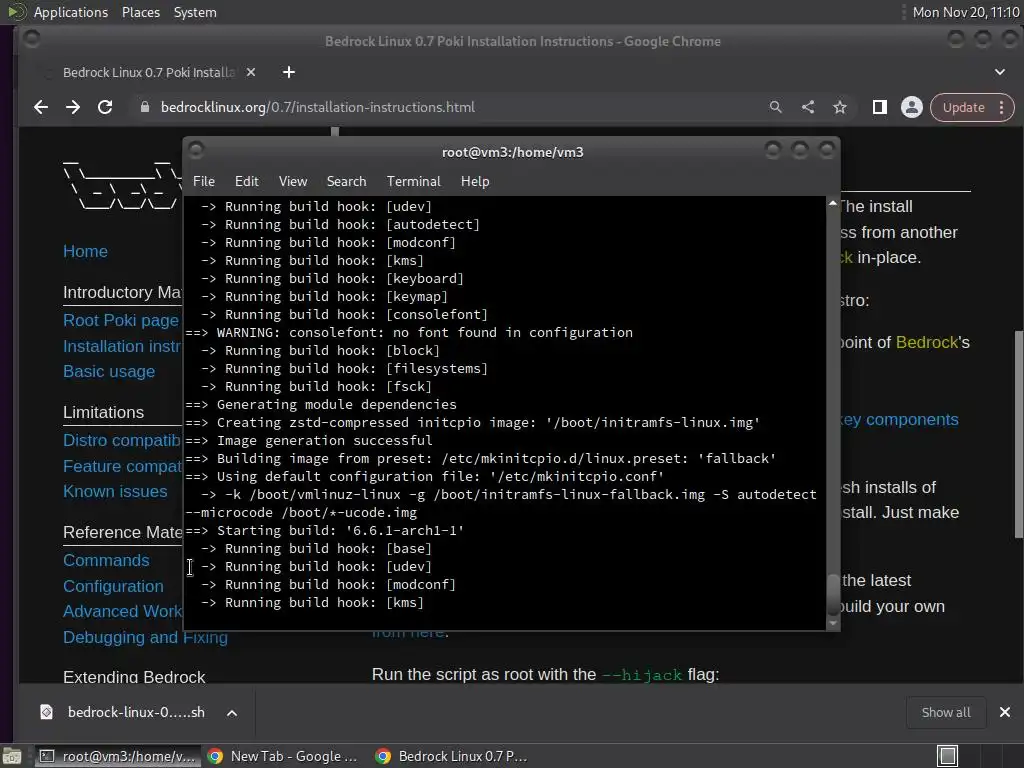Open key components link
The width and height of the screenshot is (1024, 768).
901,420
